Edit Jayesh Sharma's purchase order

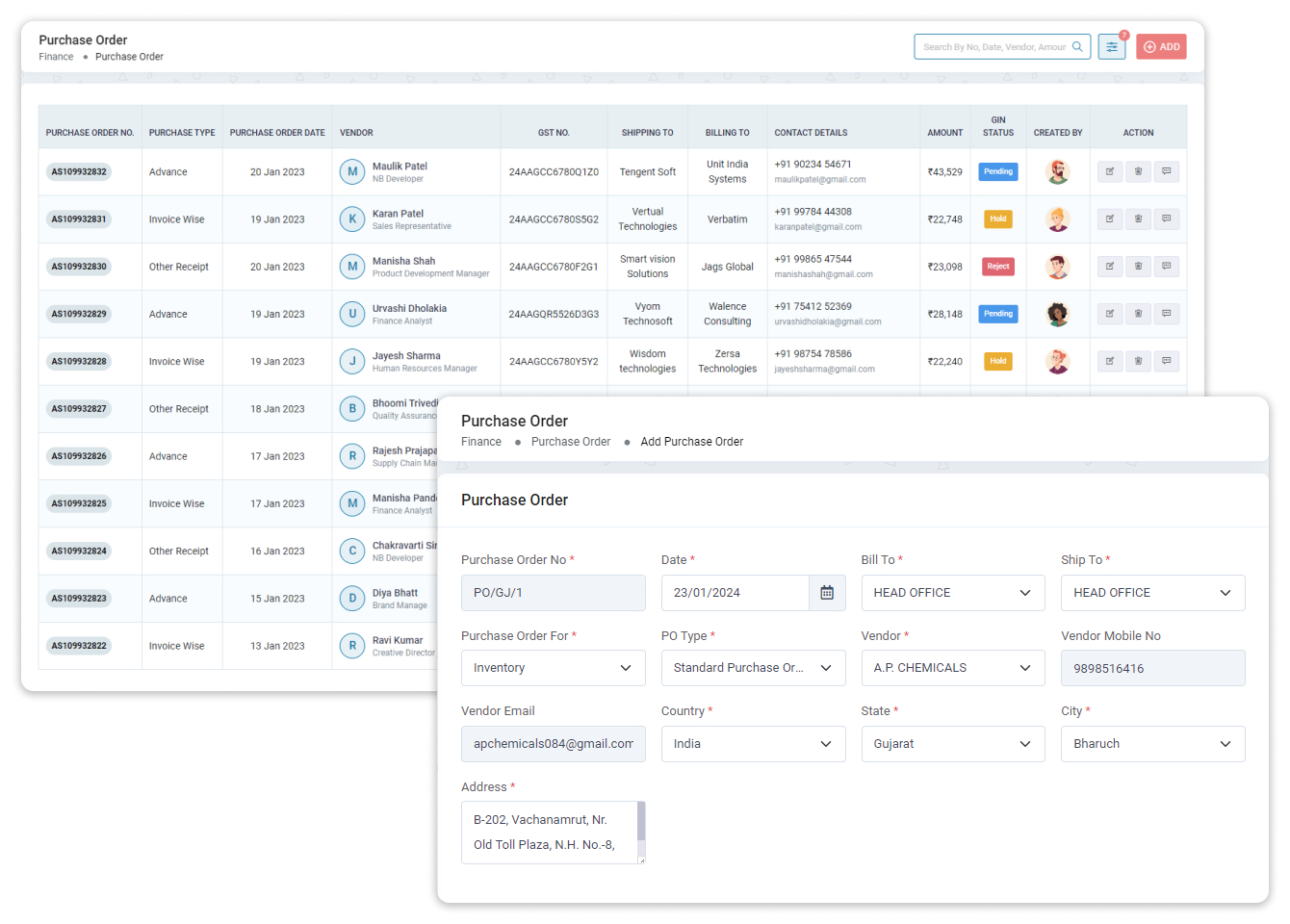(1110, 361)
